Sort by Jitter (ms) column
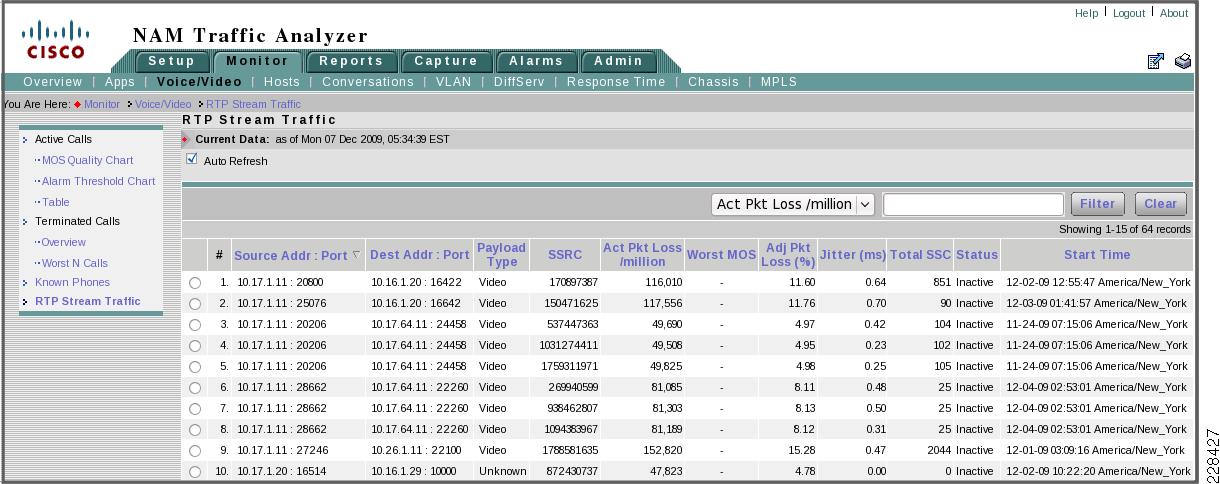 coord(852,255)
